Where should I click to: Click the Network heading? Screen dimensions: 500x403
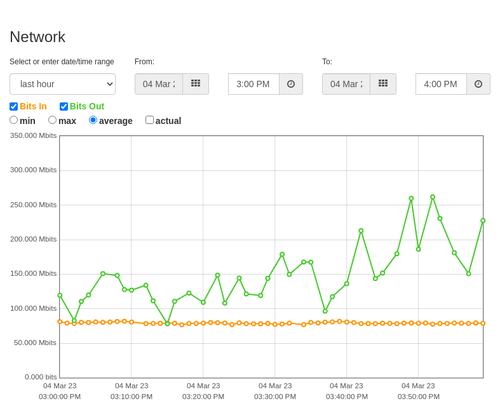[37, 37]
